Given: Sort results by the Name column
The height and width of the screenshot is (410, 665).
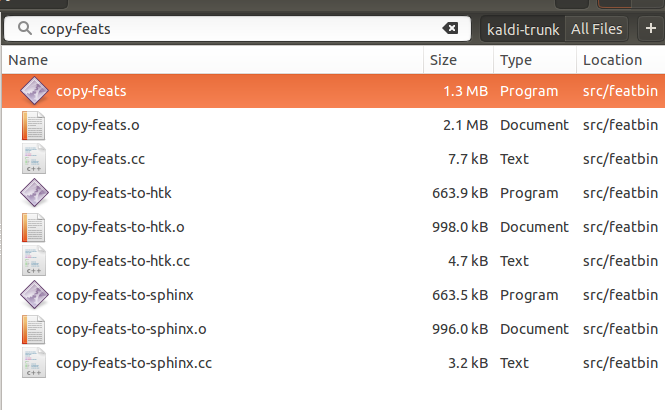Looking at the screenshot, I should coord(212,60).
